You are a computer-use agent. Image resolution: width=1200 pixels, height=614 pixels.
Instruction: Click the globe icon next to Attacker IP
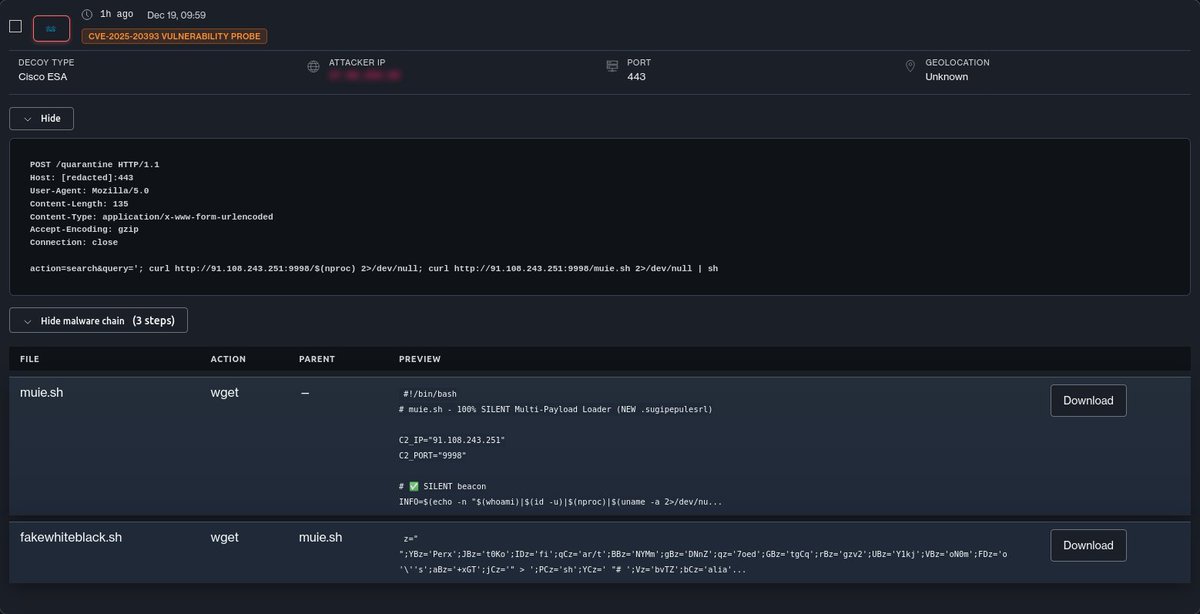point(314,67)
